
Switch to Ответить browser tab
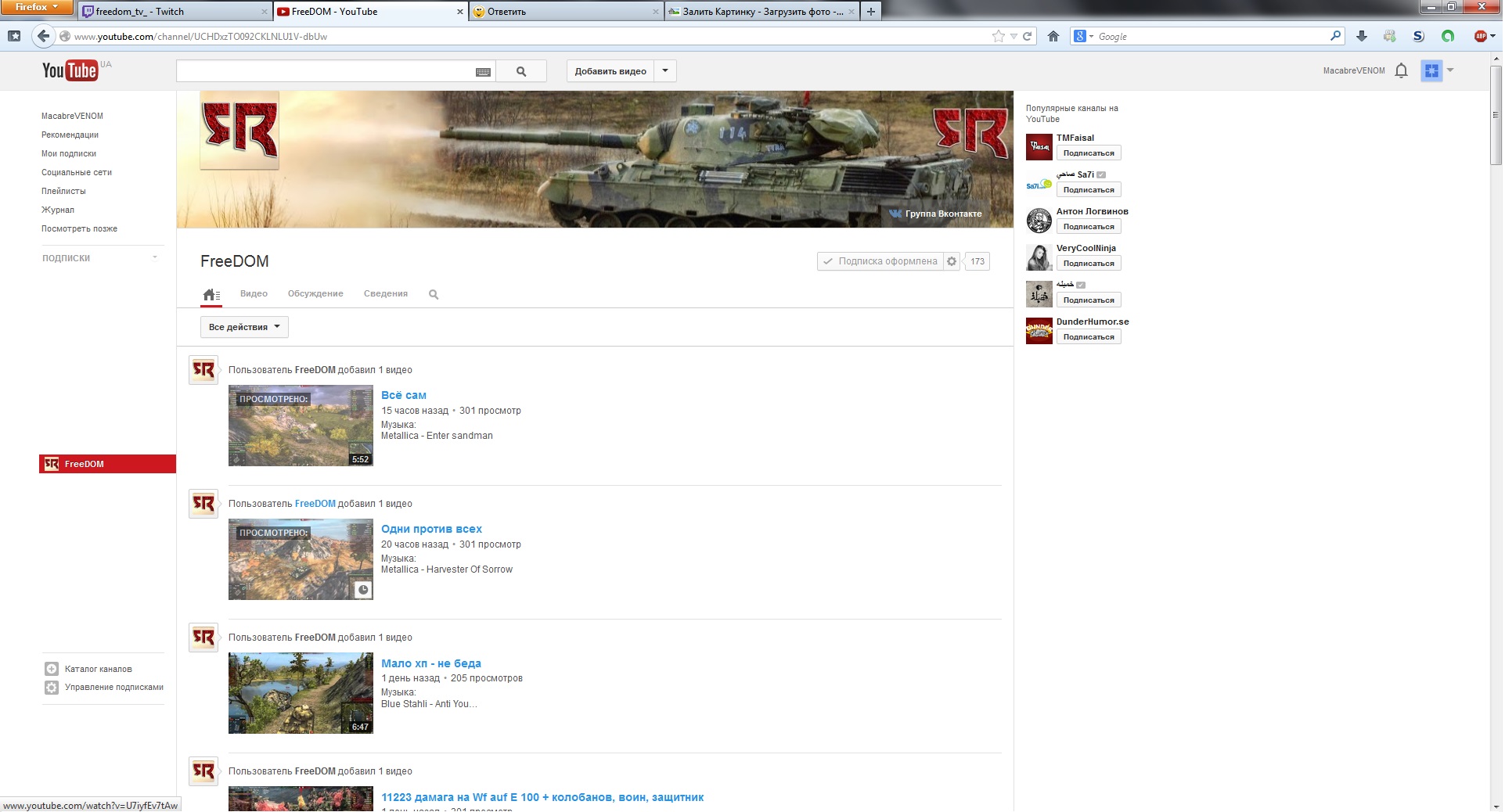pos(566,12)
